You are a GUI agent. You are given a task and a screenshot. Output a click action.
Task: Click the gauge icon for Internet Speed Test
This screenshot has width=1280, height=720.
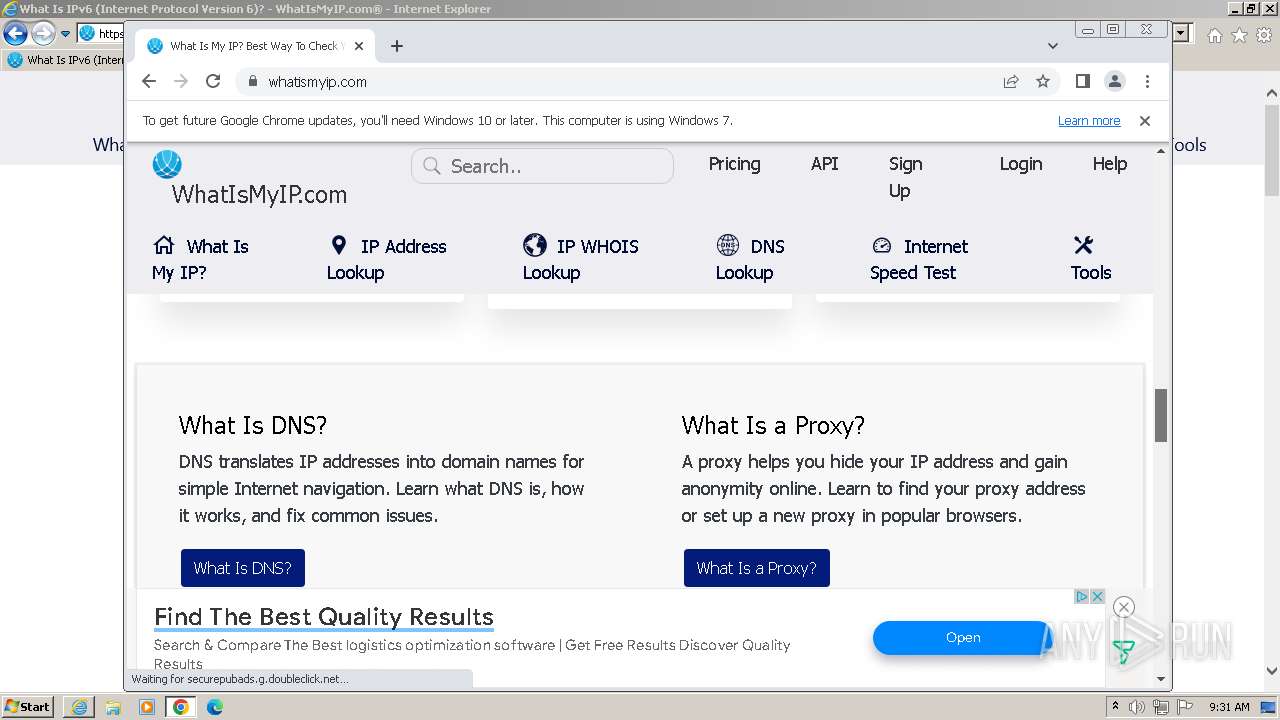coord(881,246)
